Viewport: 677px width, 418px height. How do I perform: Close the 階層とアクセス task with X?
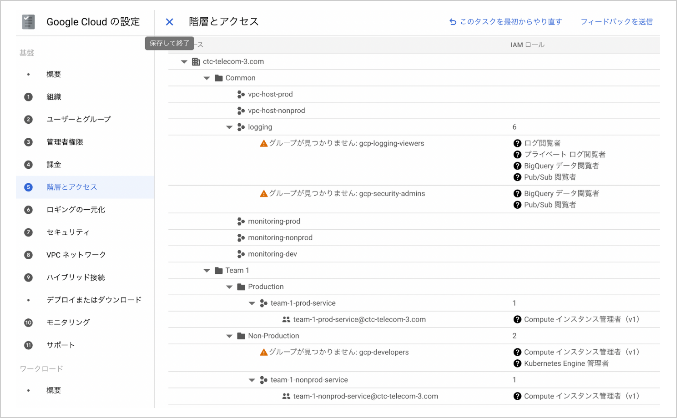(x=169, y=22)
